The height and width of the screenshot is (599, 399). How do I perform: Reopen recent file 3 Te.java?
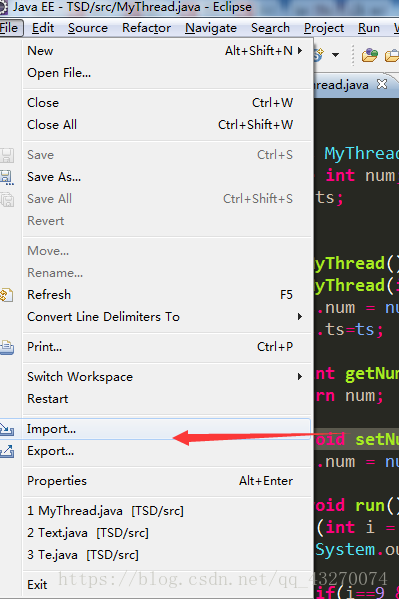tap(167, 555)
